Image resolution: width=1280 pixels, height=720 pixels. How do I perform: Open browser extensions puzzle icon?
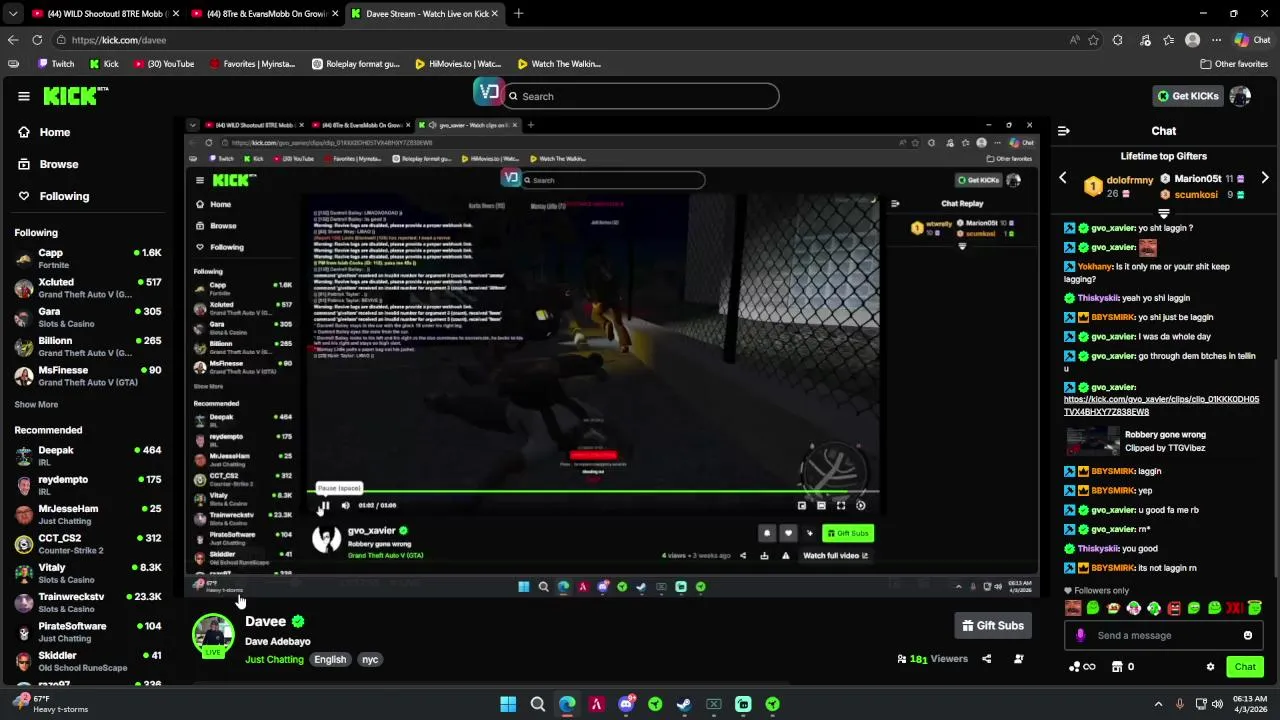coord(1118,40)
